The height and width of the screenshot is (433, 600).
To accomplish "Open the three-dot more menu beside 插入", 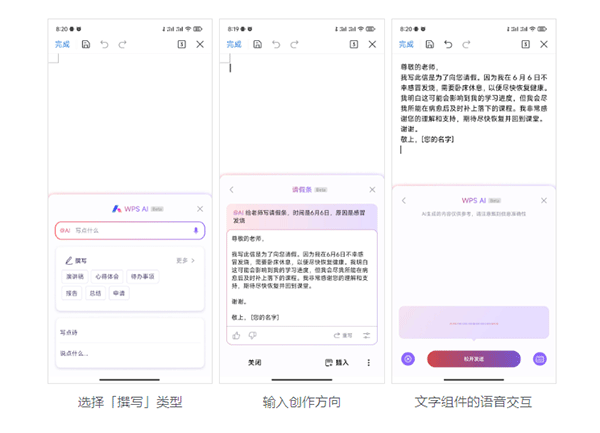I will (x=368, y=363).
